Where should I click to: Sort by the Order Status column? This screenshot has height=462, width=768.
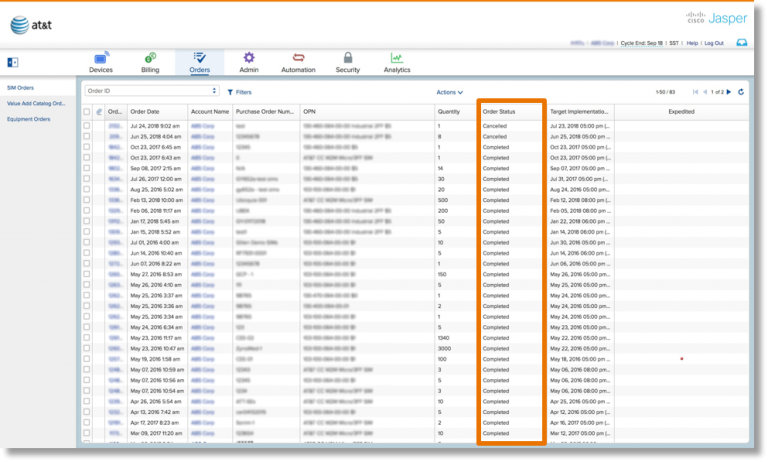[499, 112]
